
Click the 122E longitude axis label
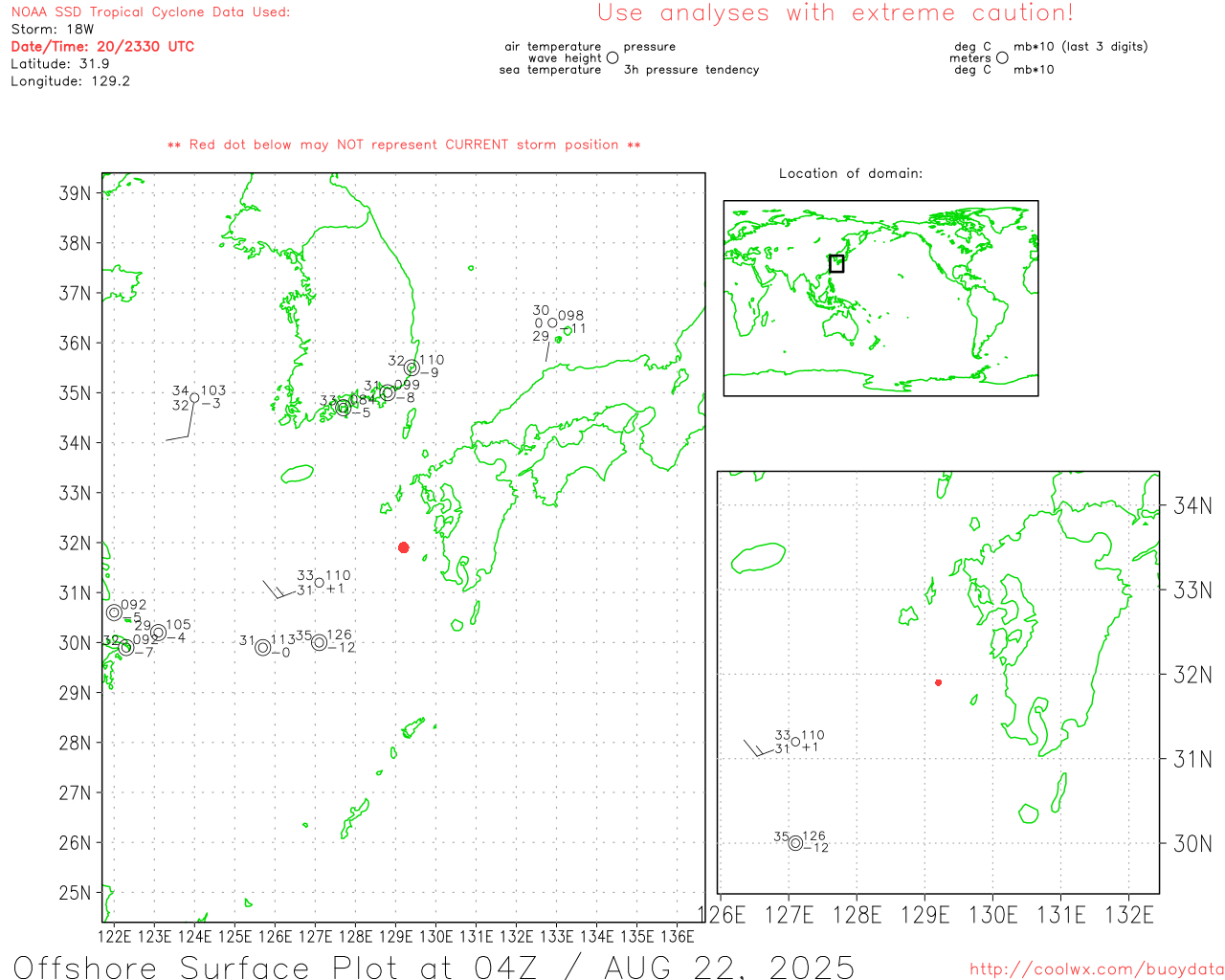click(x=114, y=936)
